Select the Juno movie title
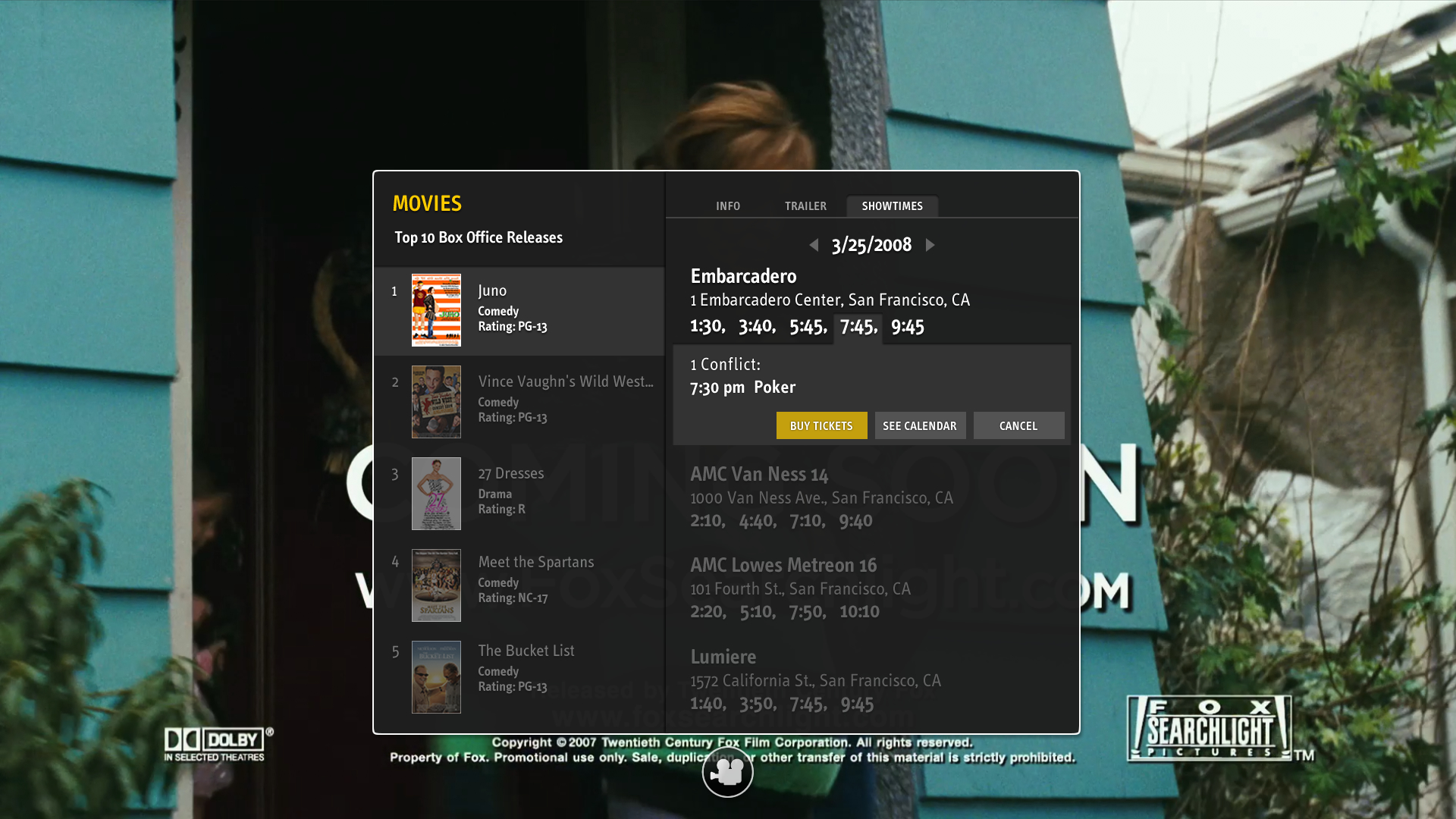Viewport: 1456px width, 819px height. pos(492,290)
